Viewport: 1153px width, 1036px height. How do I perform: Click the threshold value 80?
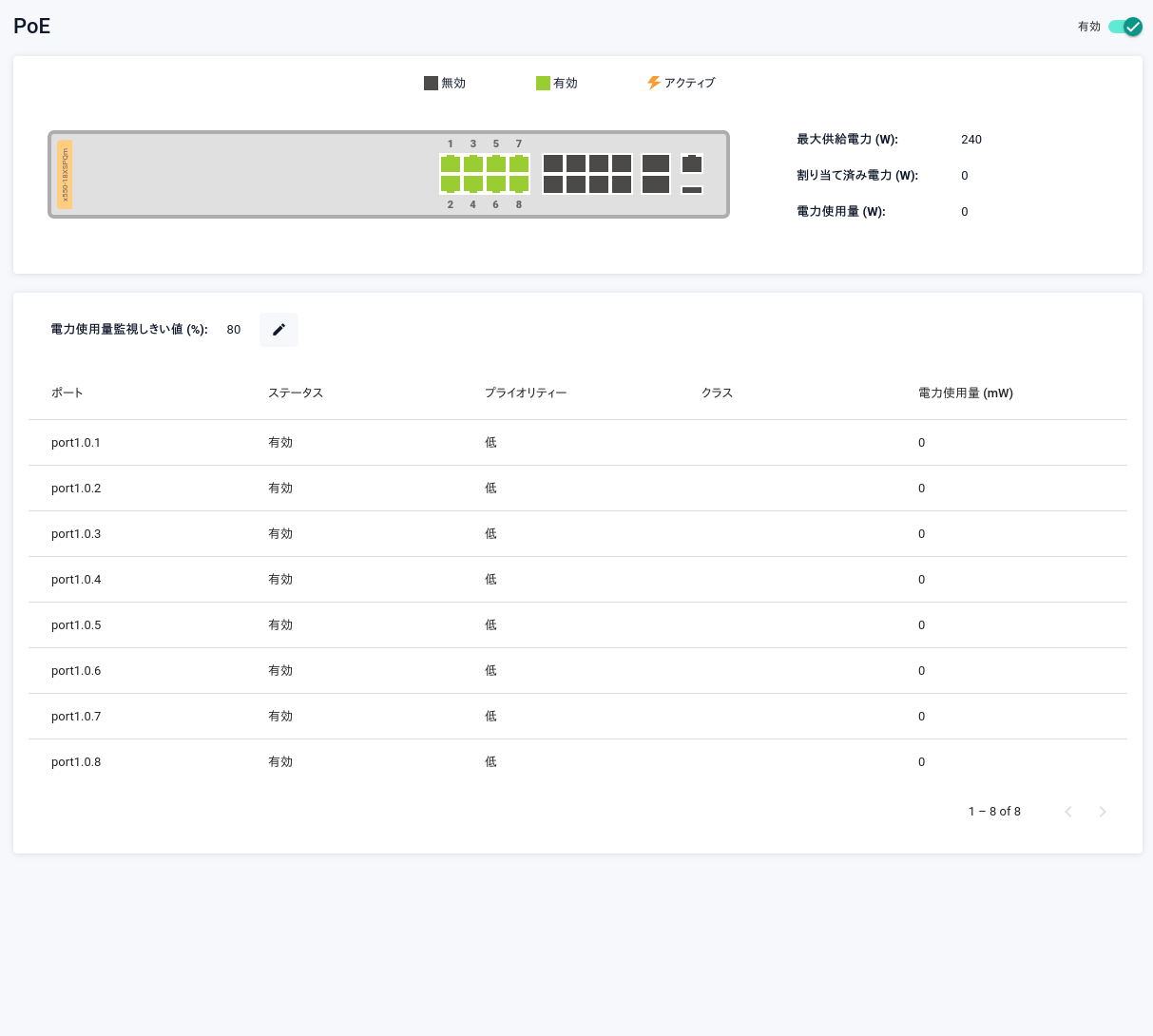(234, 330)
